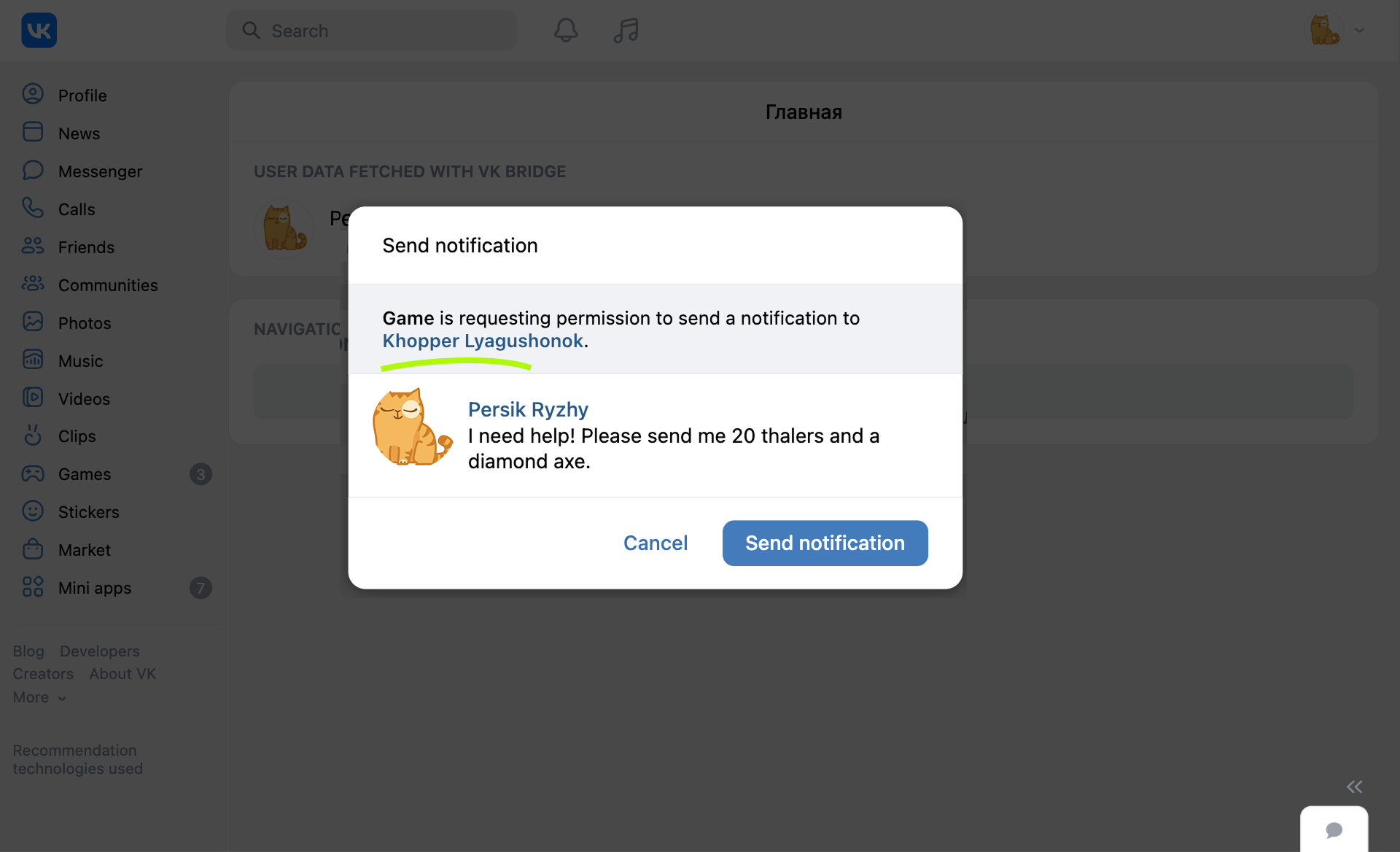
Task: Click the Friends sidebar icon
Action: click(33, 247)
